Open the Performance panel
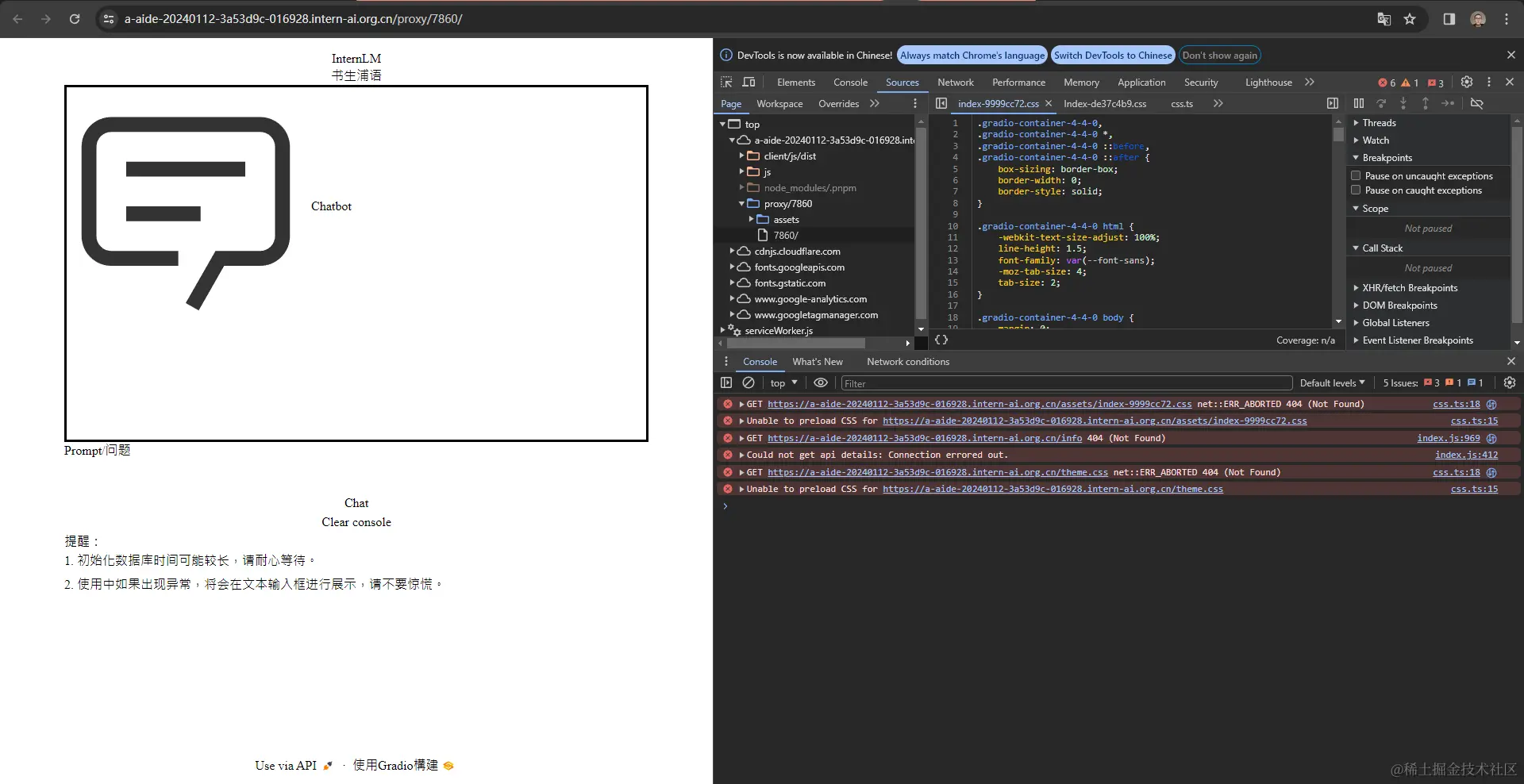The width and height of the screenshot is (1524, 784). point(1018,83)
